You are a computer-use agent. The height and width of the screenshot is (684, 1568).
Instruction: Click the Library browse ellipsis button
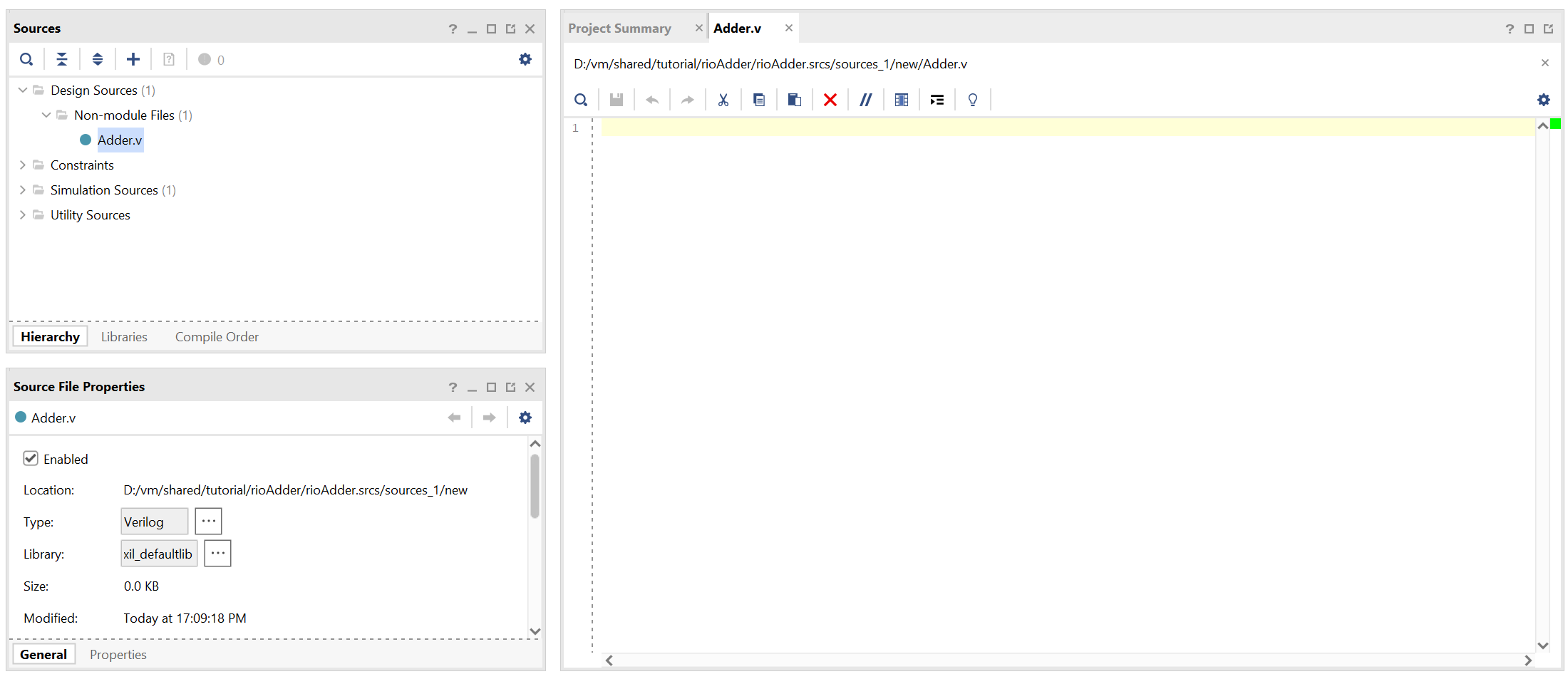pos(217,554)
